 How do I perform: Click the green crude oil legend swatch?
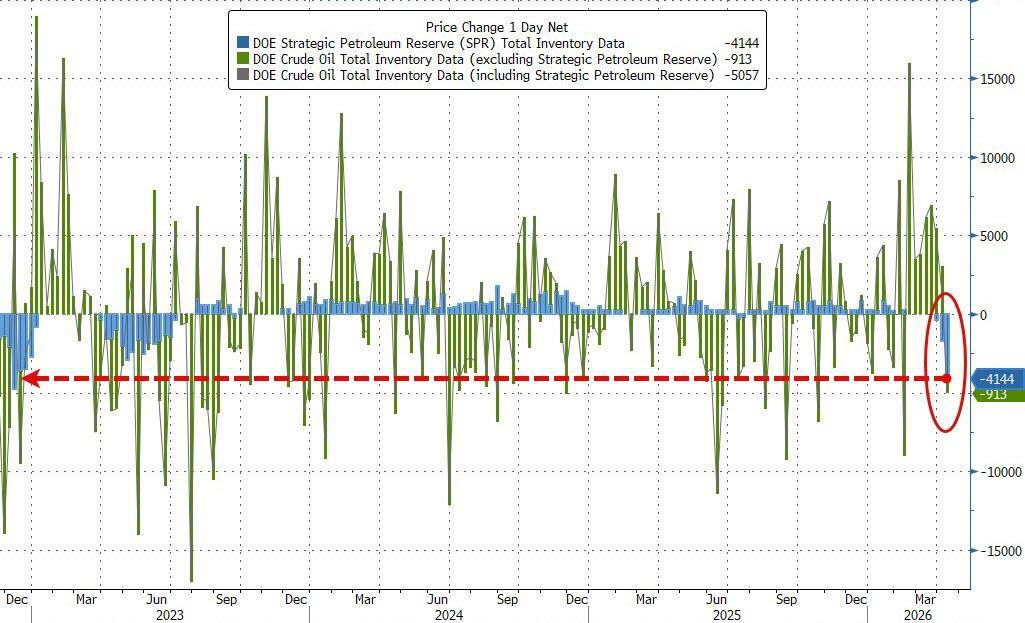[x=243, y=60]
